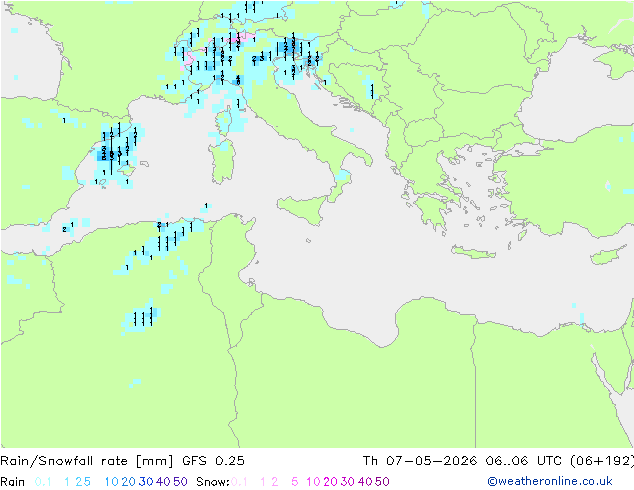634x490 pixels.
Task: Select the Snow legend value 5
Action: 295,482
